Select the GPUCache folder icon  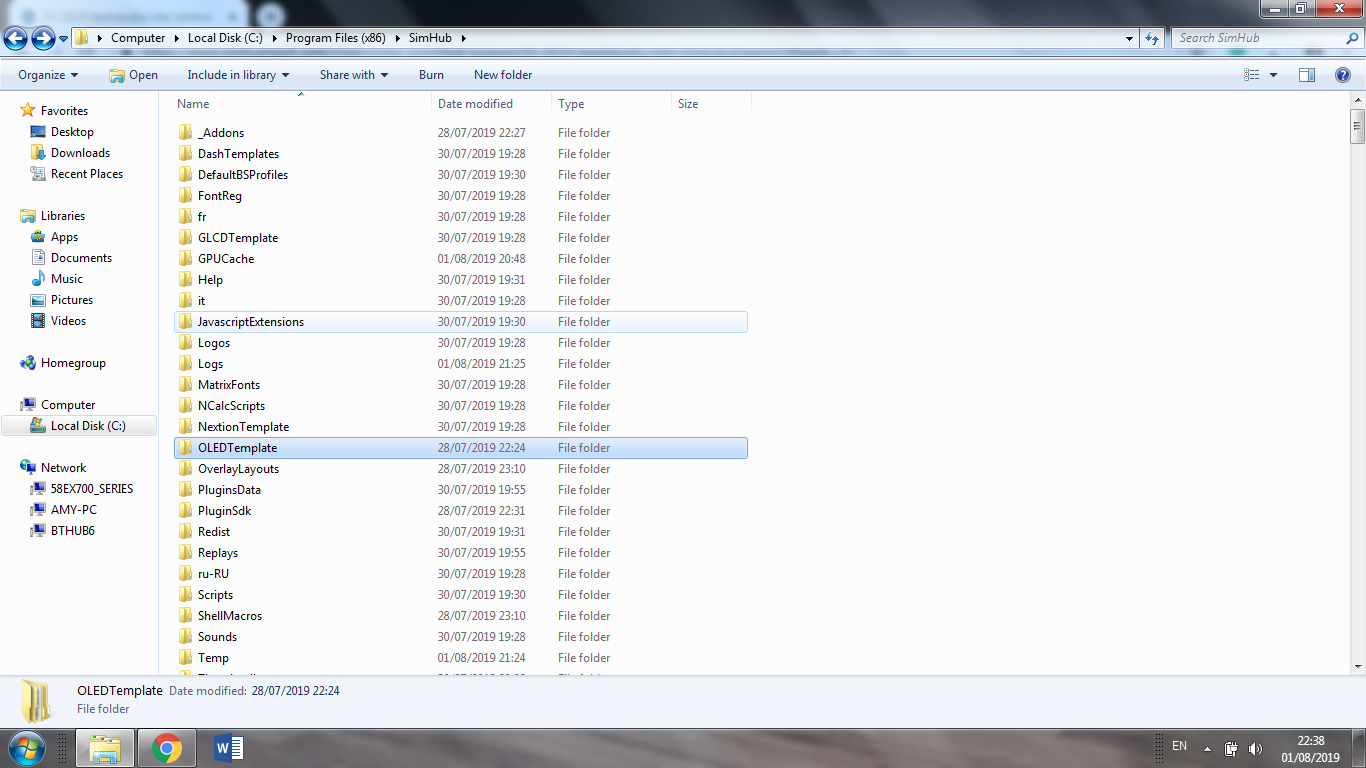(185, 259)
